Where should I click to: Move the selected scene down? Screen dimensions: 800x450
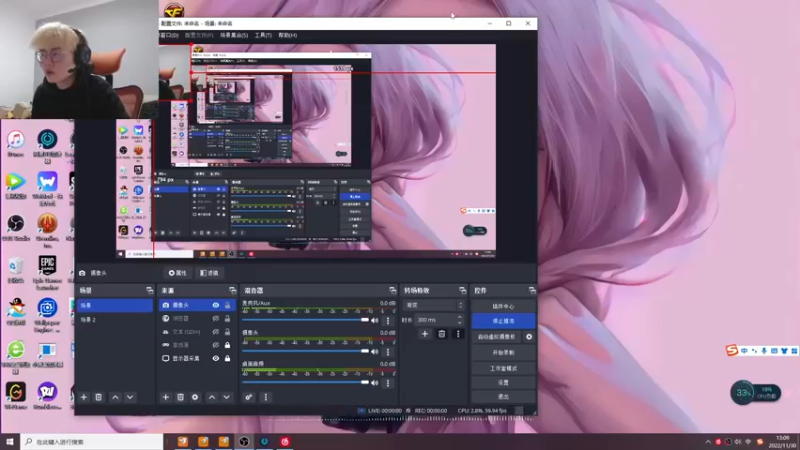[130, 397]
